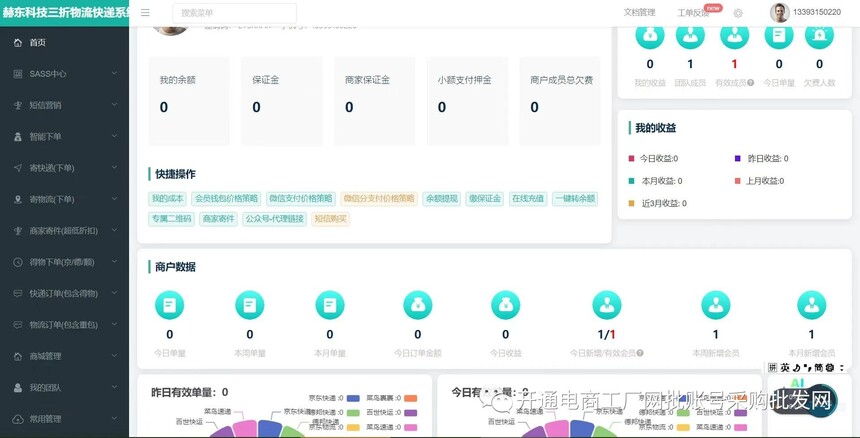Image resolution: width=860 pixels, height=438 pixels.
Task: Open the user avatar in top bar
Action: pyautogui.click(x=779, y=13)
